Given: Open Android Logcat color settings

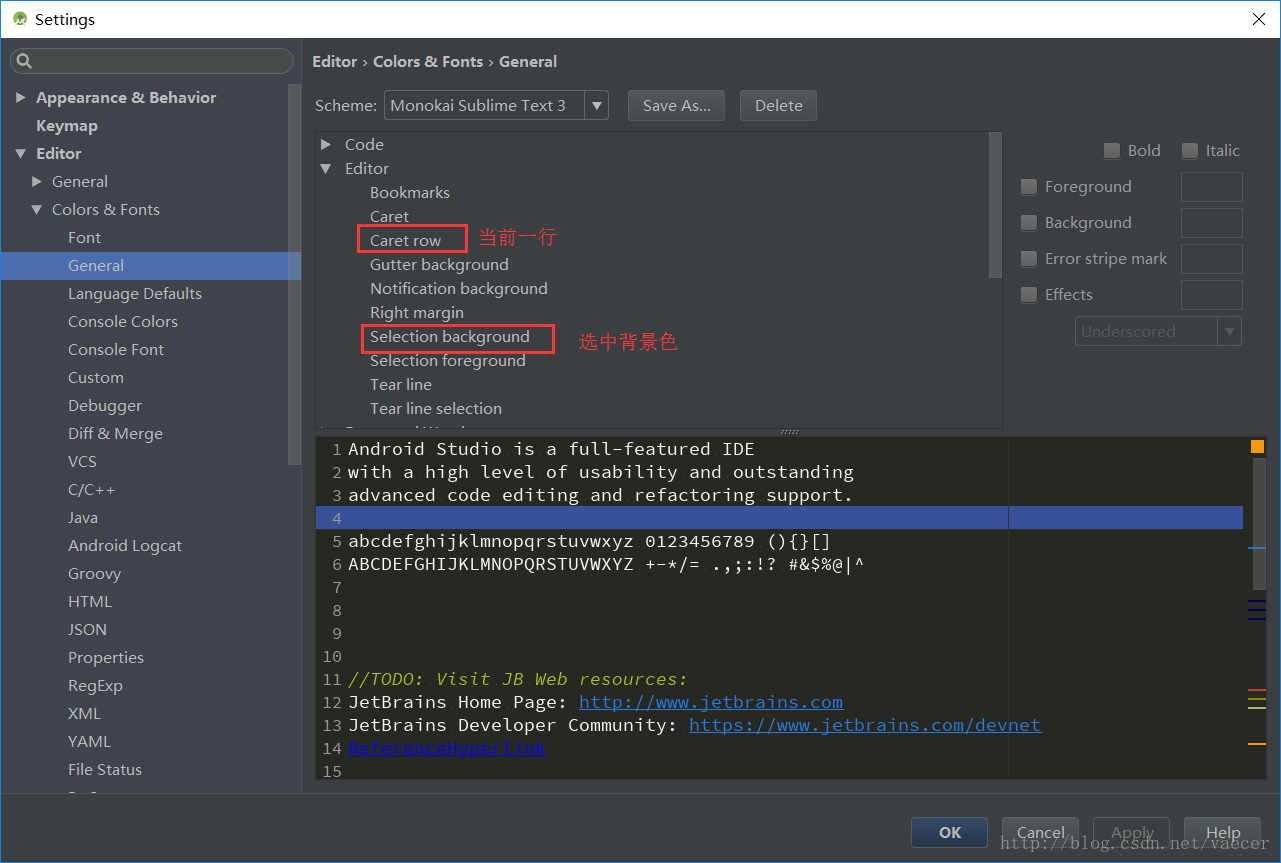Looking at the screenshot, I should [x=125, y=545].
